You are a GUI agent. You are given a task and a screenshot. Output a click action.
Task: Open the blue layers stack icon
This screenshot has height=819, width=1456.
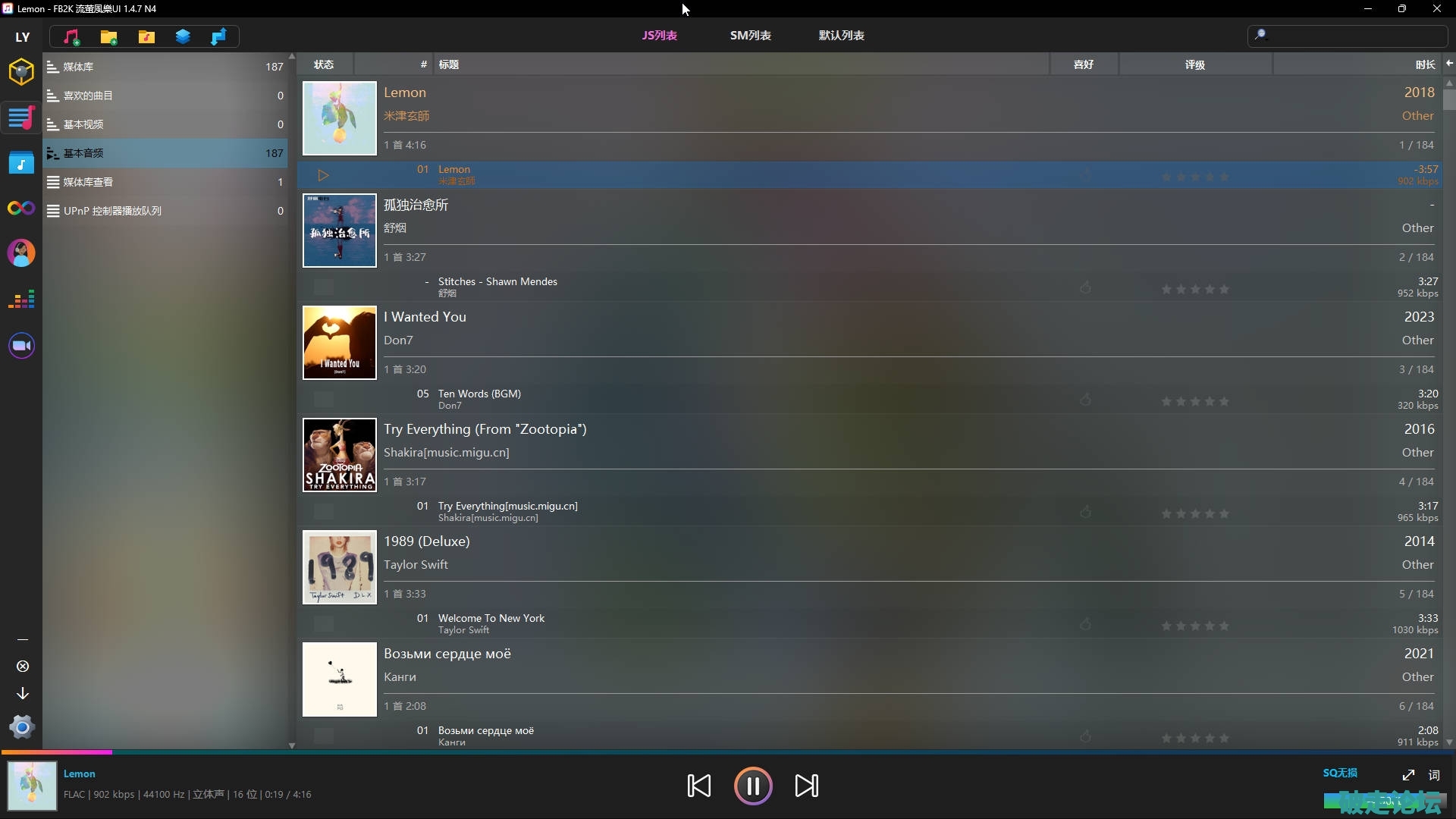point(183,36)
